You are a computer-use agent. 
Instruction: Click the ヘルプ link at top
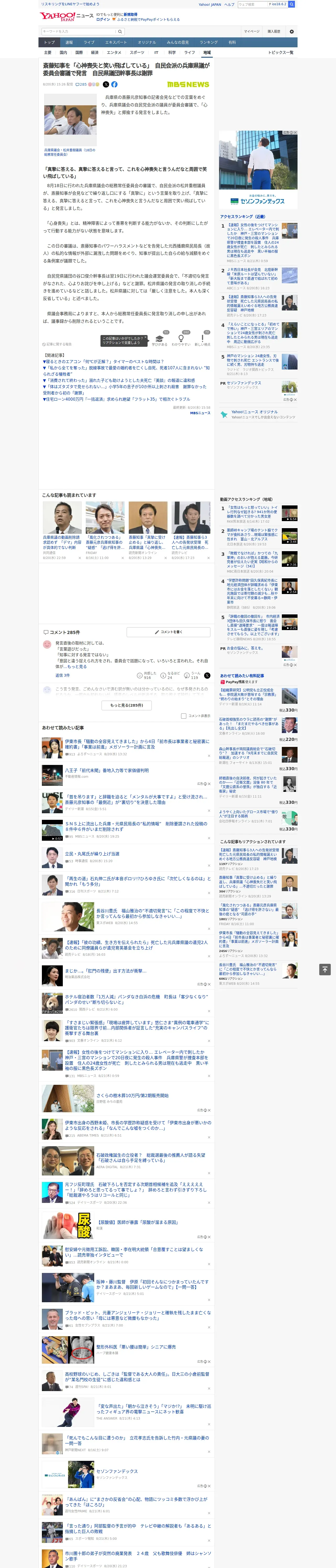click(x=229, y=4)
